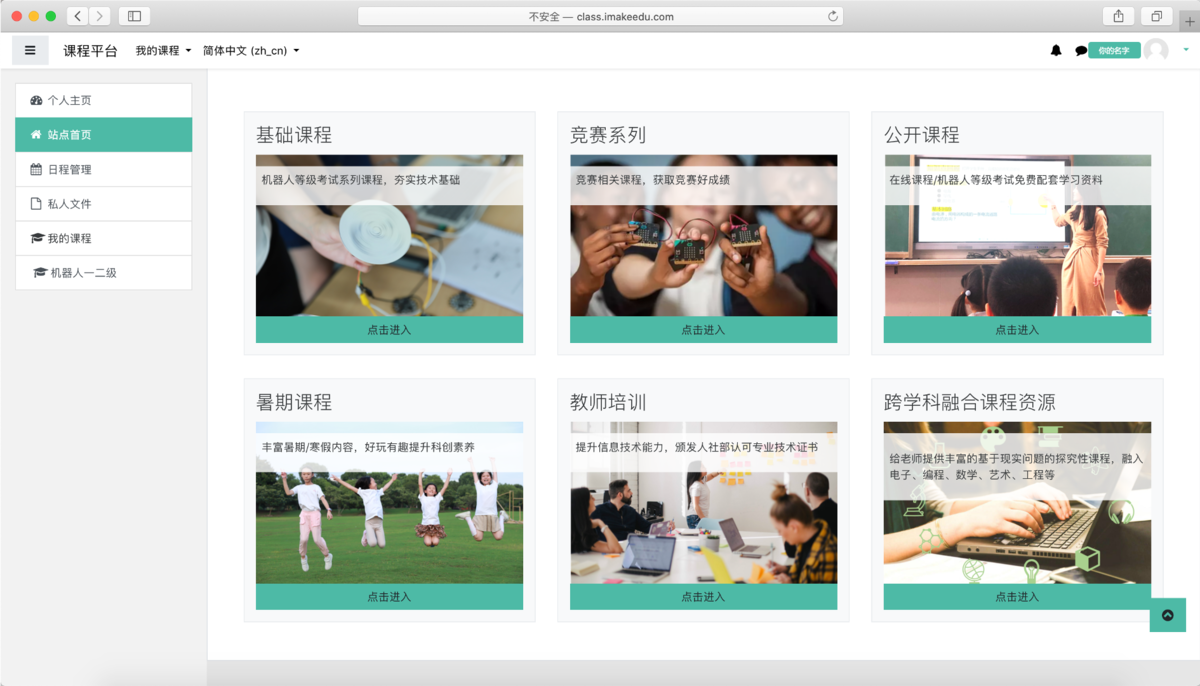Click the 教师培训 heading

608,402
